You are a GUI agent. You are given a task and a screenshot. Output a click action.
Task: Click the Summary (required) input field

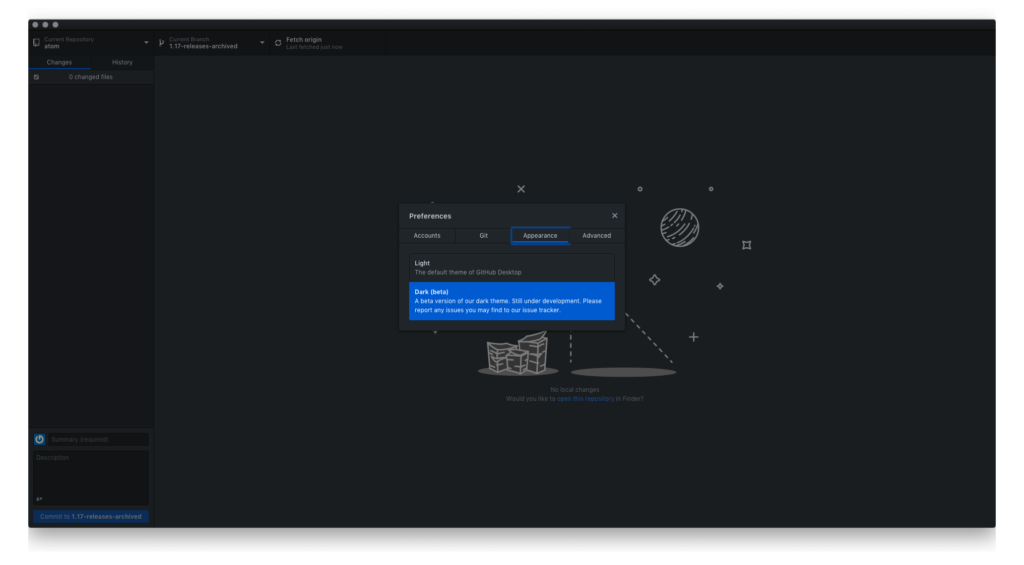coord(99,440)
